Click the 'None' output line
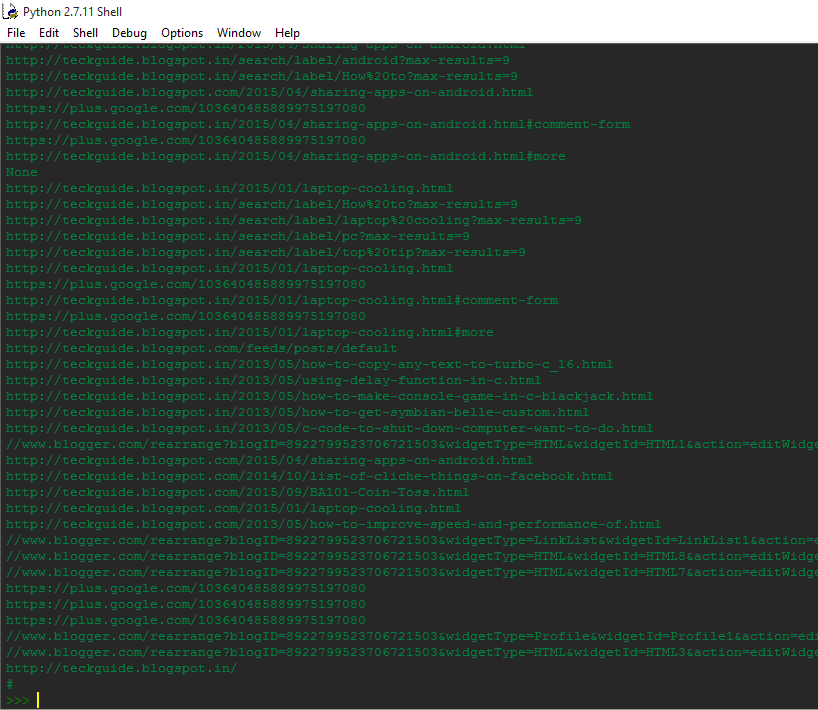 (x=21, y=172)
